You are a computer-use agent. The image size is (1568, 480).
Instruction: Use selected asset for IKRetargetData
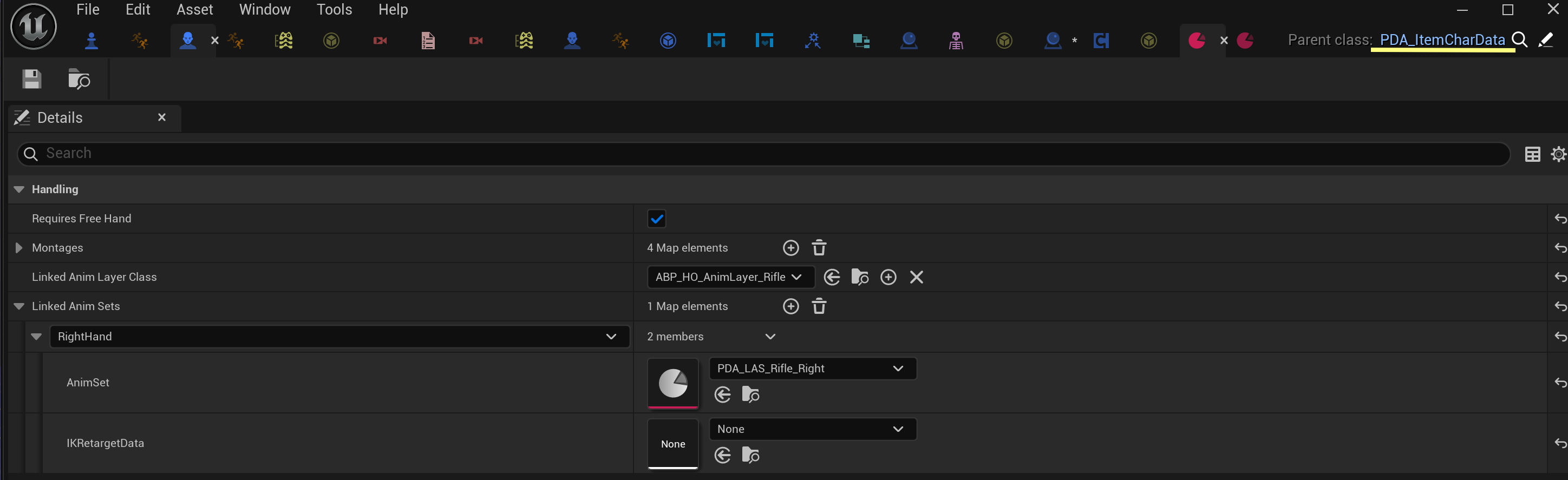coord(722,455)
